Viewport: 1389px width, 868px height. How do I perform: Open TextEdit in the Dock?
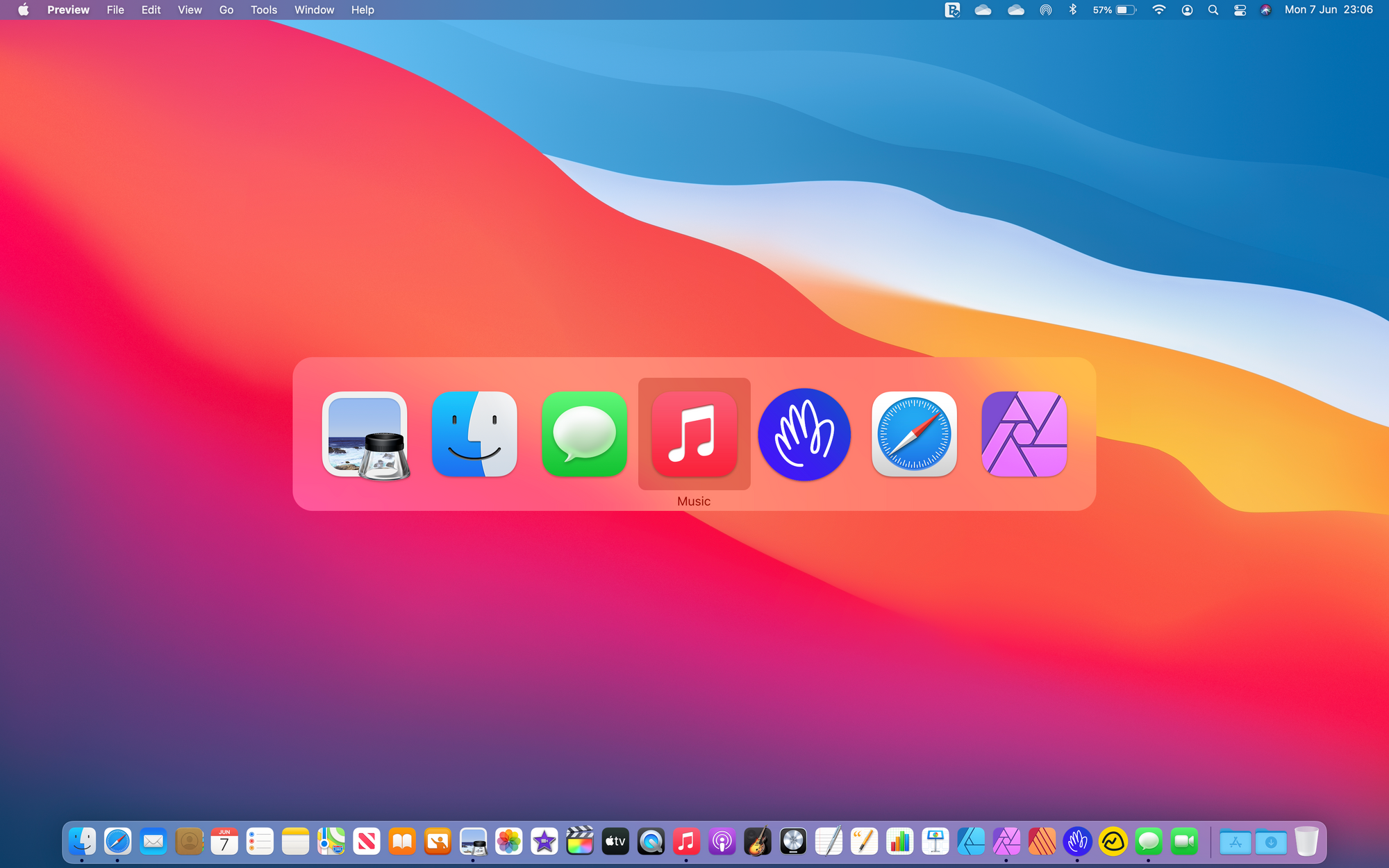(829, 842)
